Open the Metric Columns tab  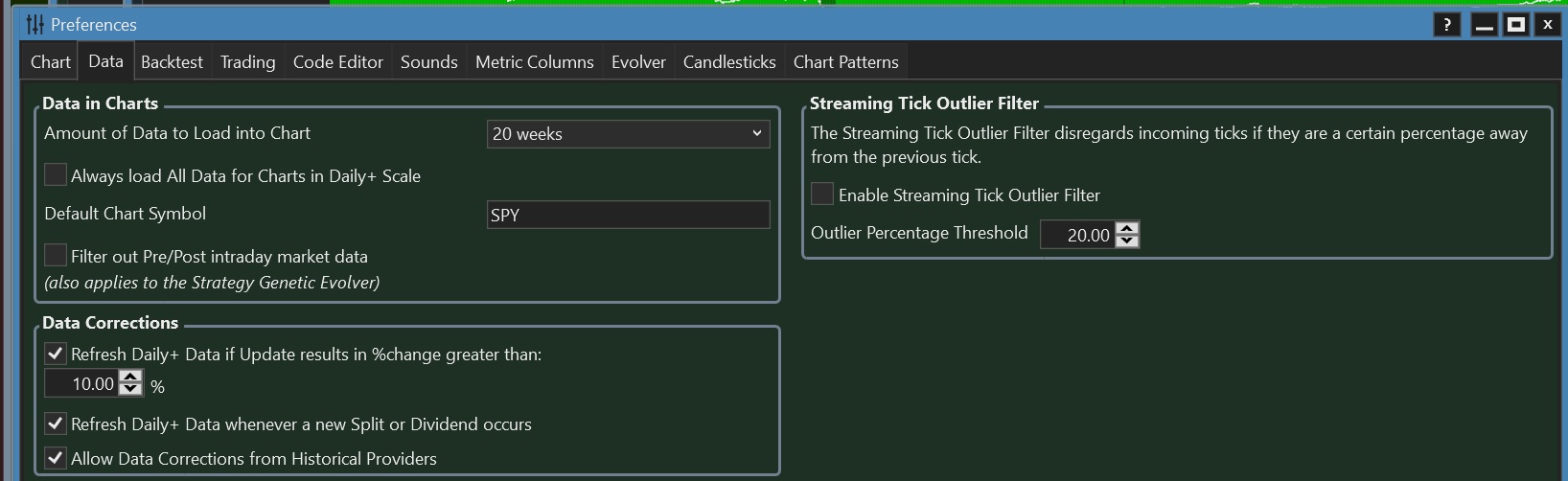(x=534, y=62)
